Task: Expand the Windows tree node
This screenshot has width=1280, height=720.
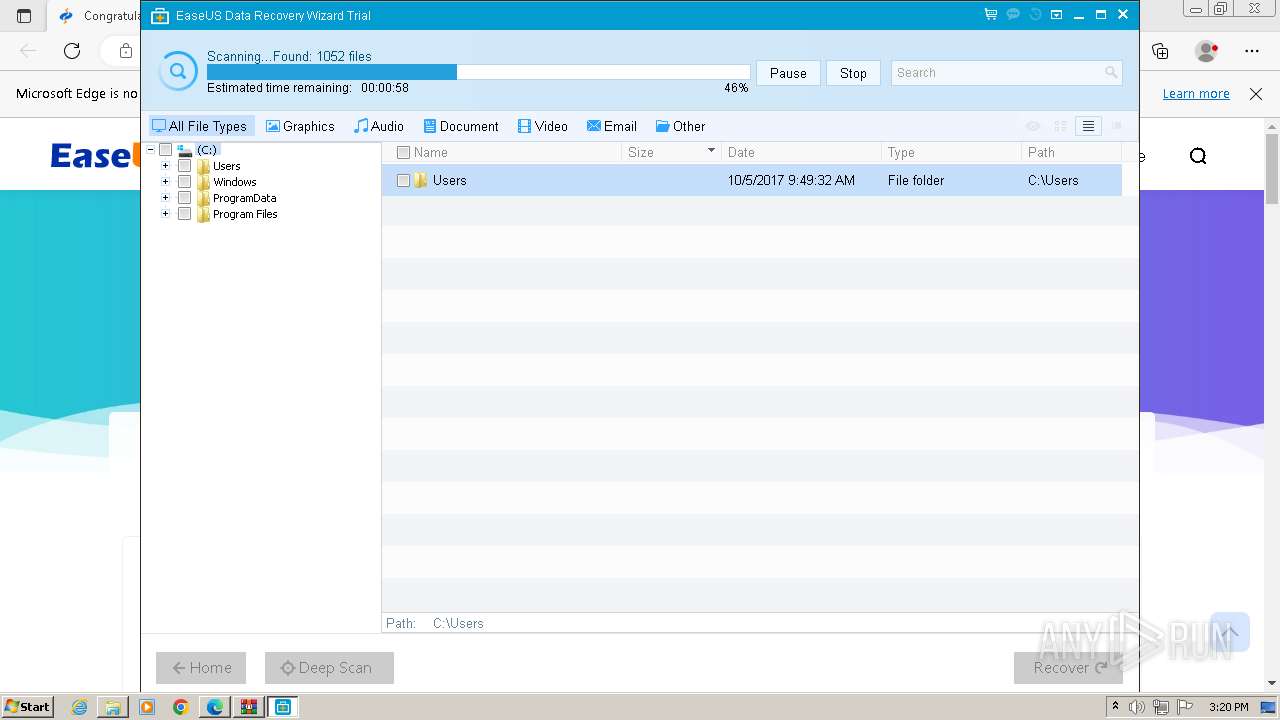Action: point(166,182)
